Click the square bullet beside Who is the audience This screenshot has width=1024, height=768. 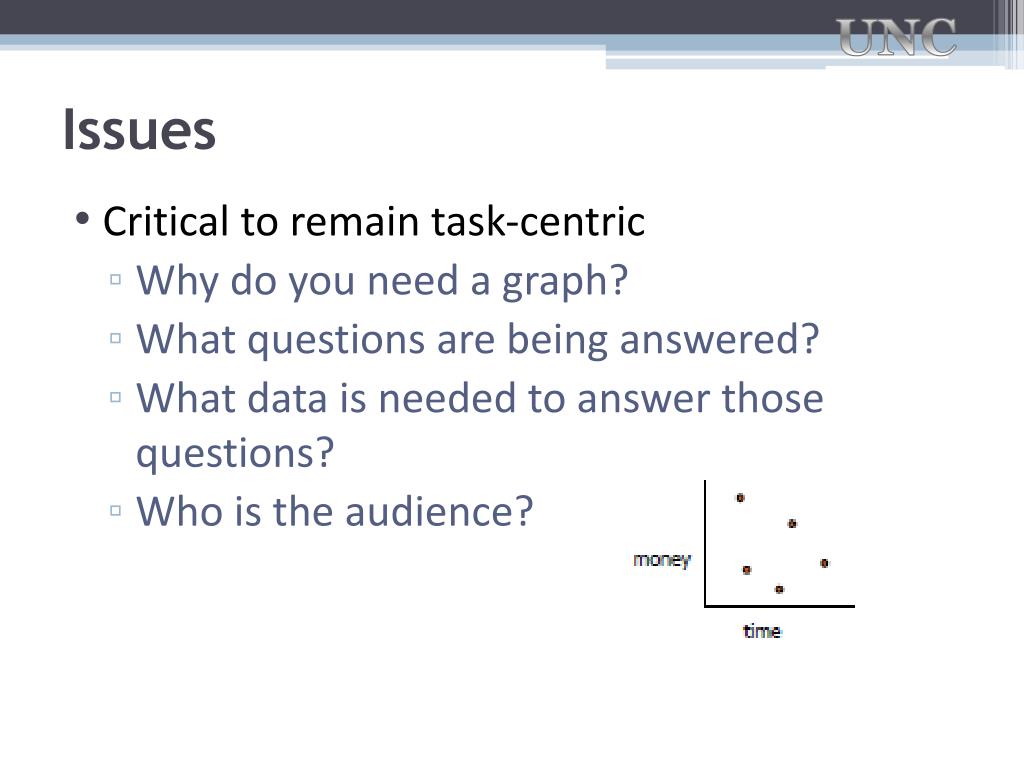pyautogui.click(x=116, y=510)
